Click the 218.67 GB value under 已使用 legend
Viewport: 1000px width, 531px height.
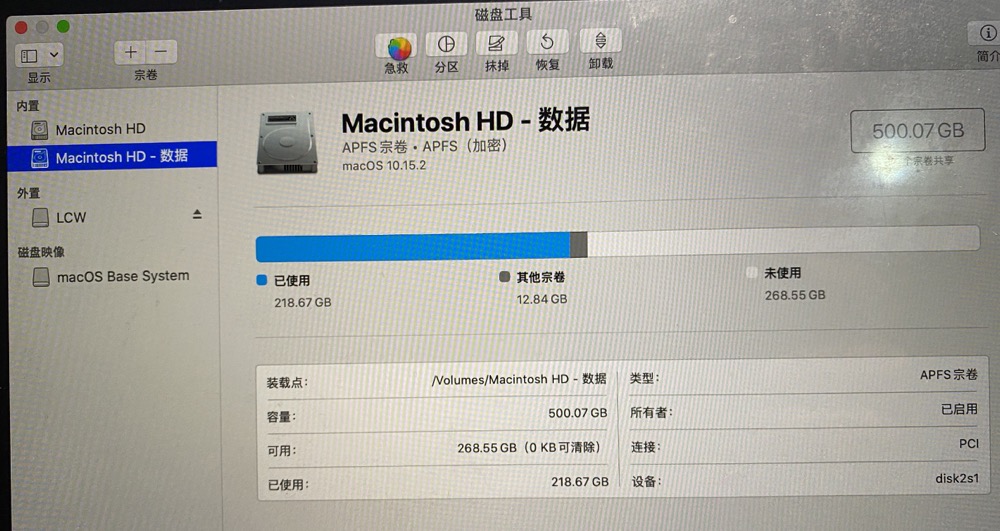tap(303, 302)
